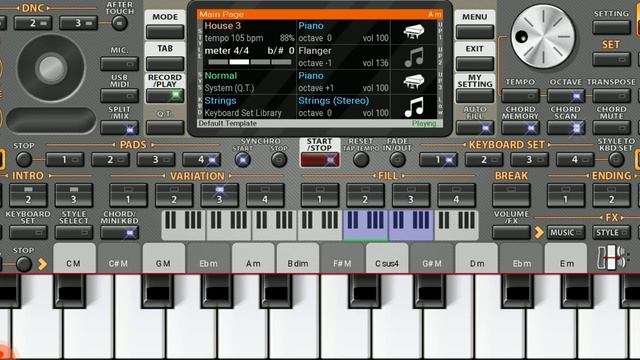Click the SETTING button
Screen dimensions: 640x360
pyautogui.click(x=611, y=27)
